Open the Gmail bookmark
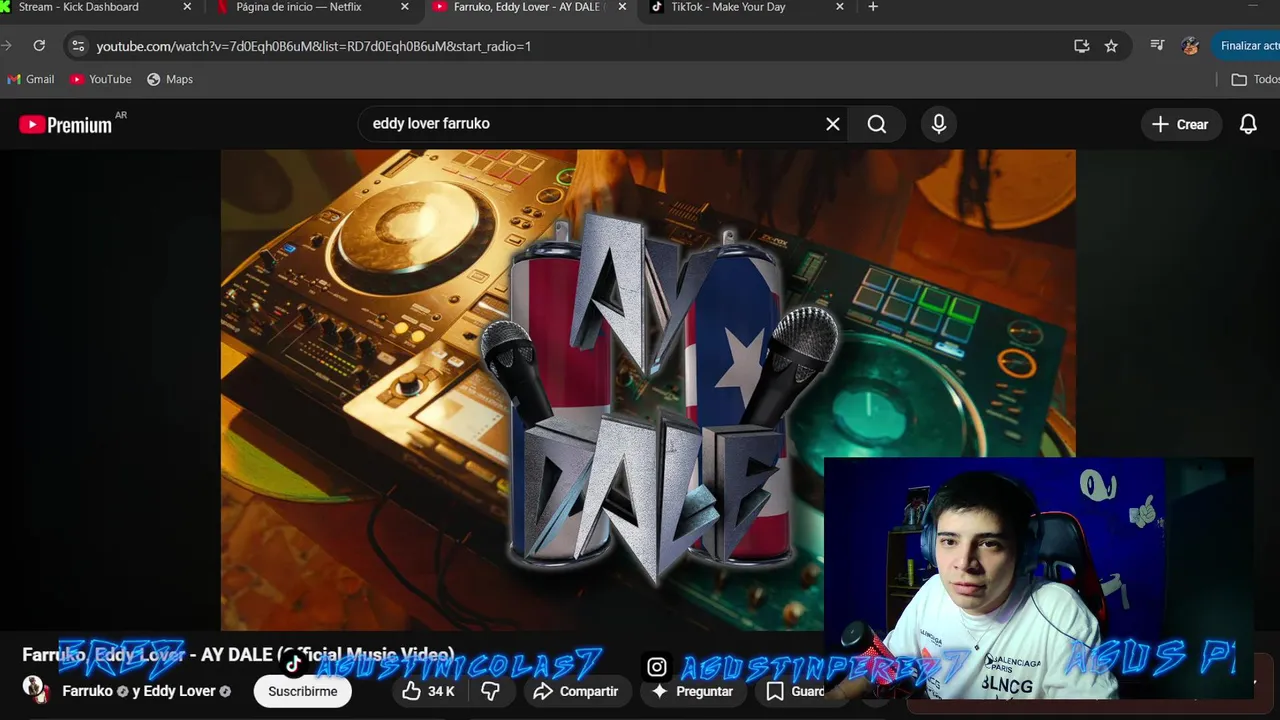 point(31,79)
